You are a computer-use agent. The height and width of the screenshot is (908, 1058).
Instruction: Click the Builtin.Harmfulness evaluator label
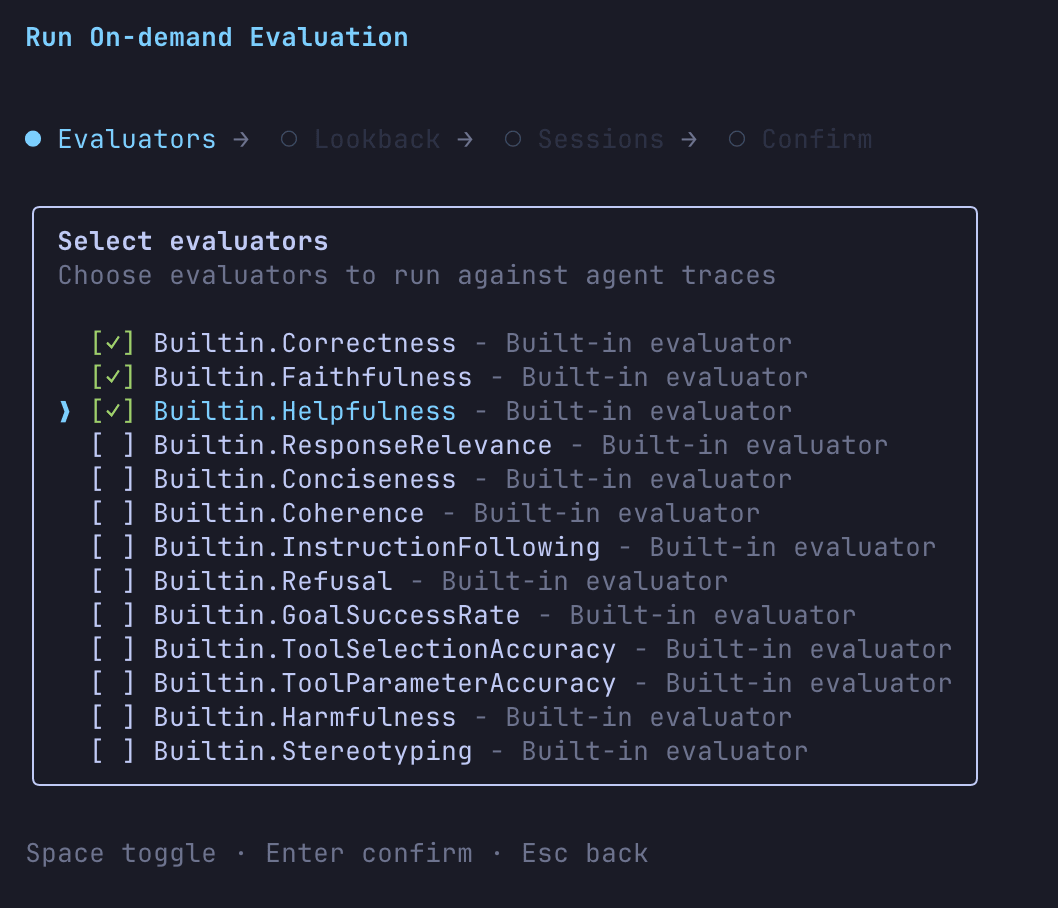point(304,718)
